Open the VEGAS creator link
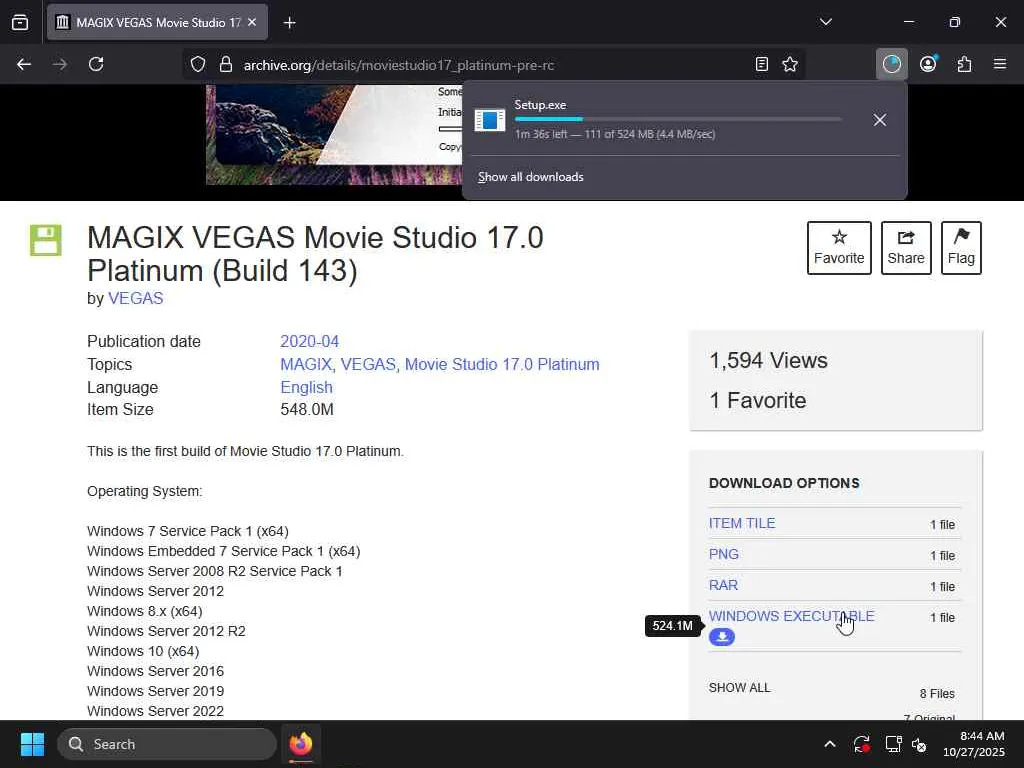 click(135, 298)
